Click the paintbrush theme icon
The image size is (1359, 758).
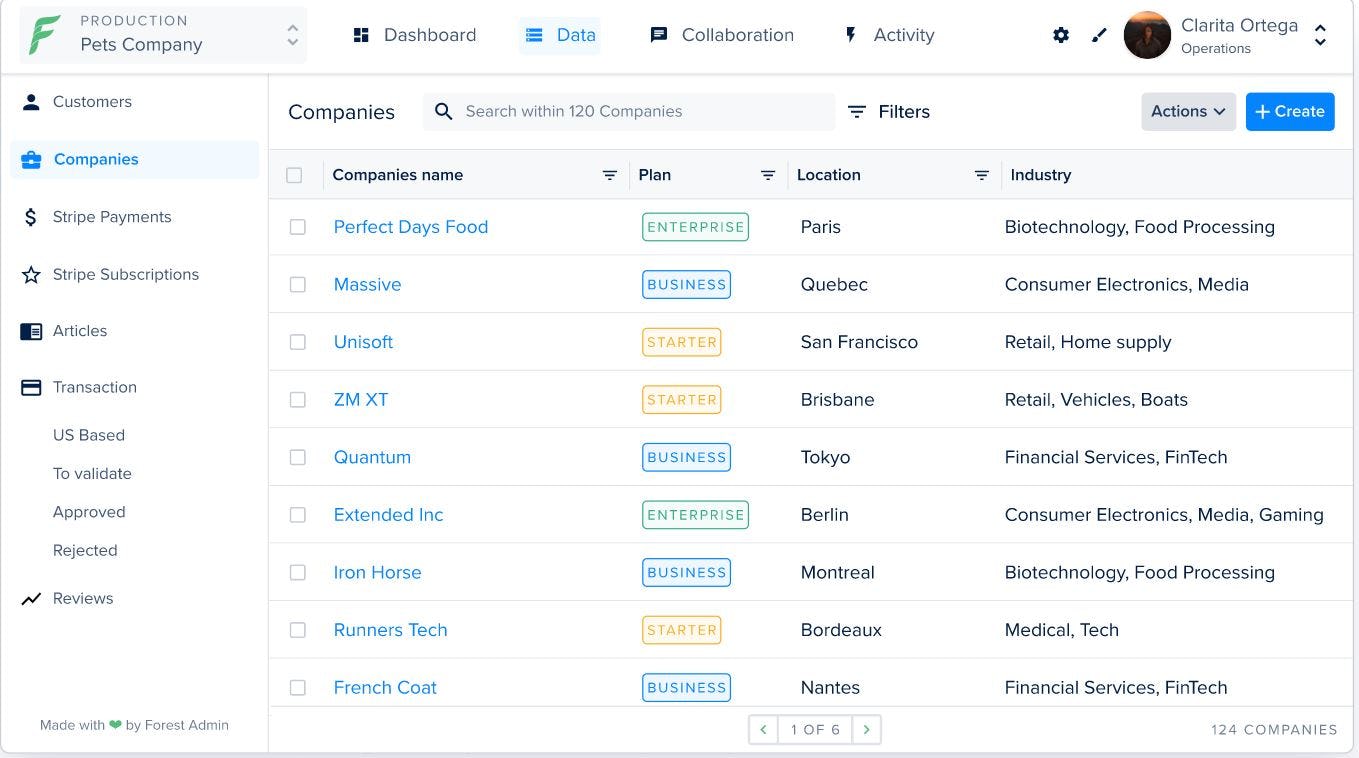[1099, 34]
